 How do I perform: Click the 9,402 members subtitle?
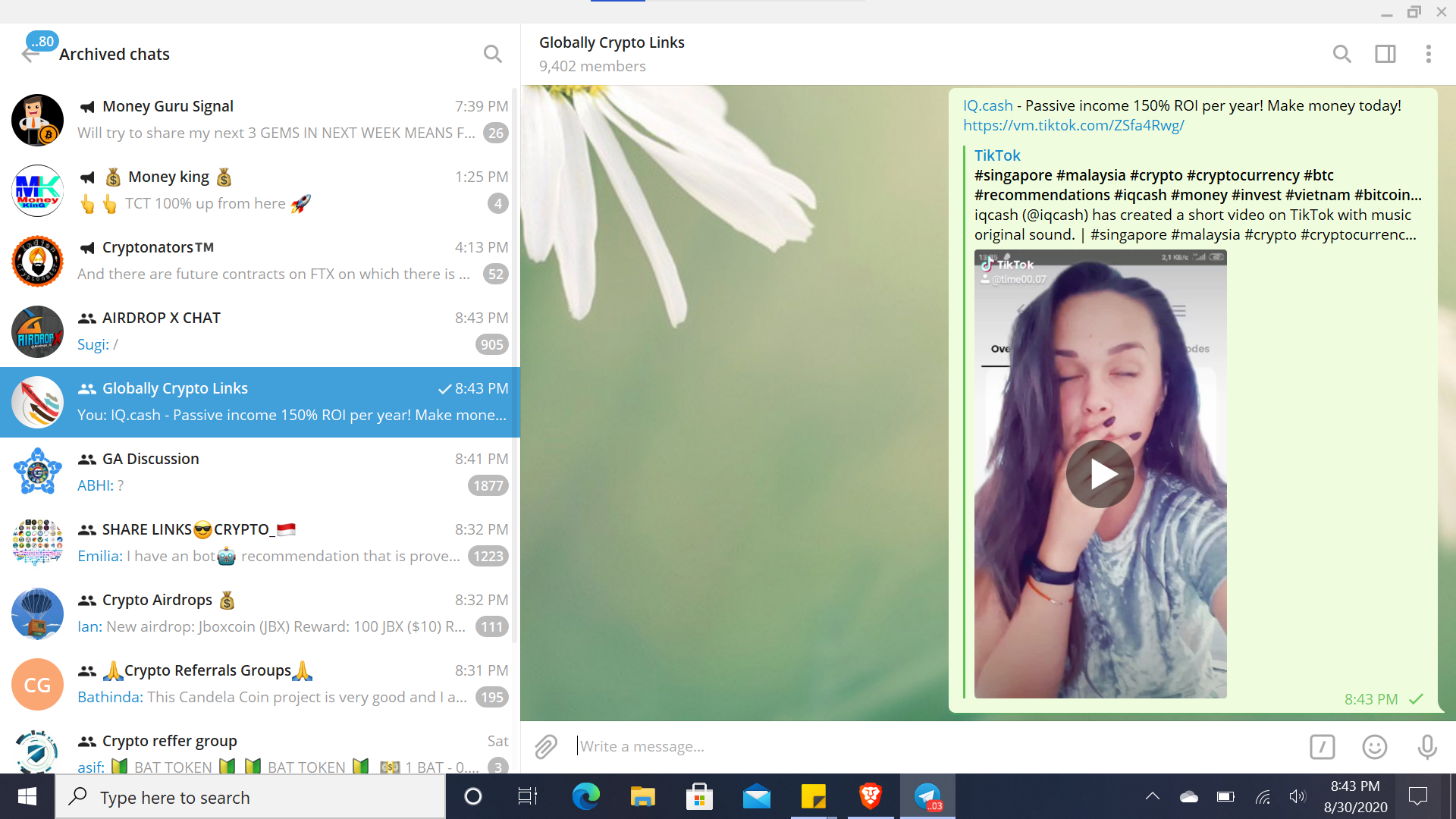point(592,66)
